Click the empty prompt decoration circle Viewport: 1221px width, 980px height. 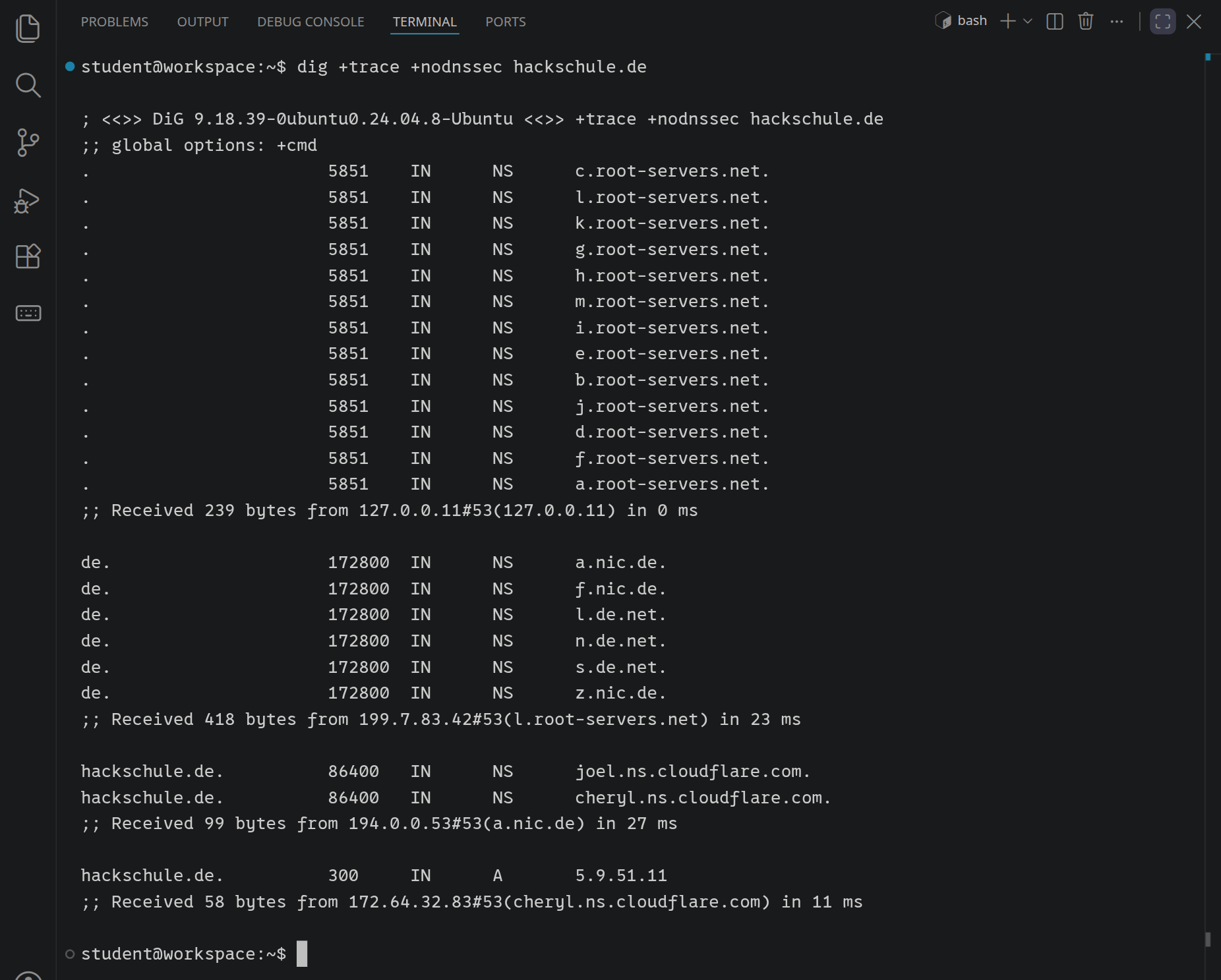pos(70,954)
